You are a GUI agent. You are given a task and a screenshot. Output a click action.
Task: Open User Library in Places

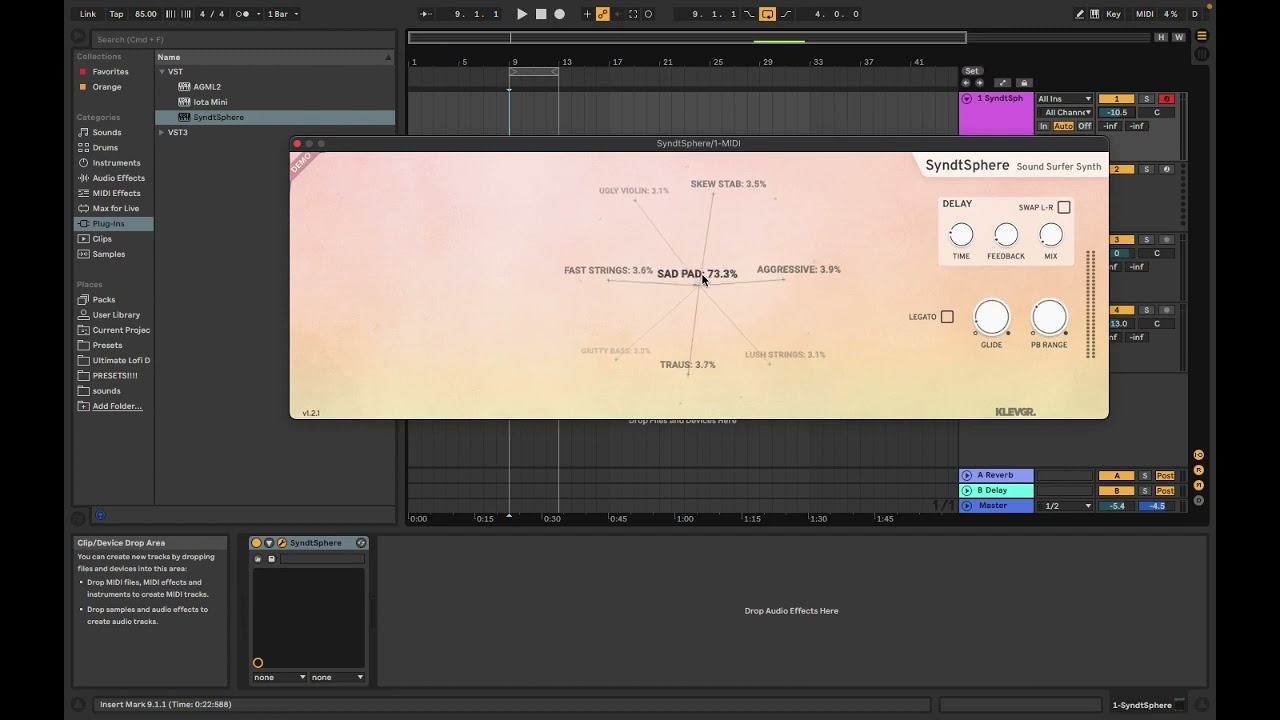pyautogui.click(x=116, y=315)
